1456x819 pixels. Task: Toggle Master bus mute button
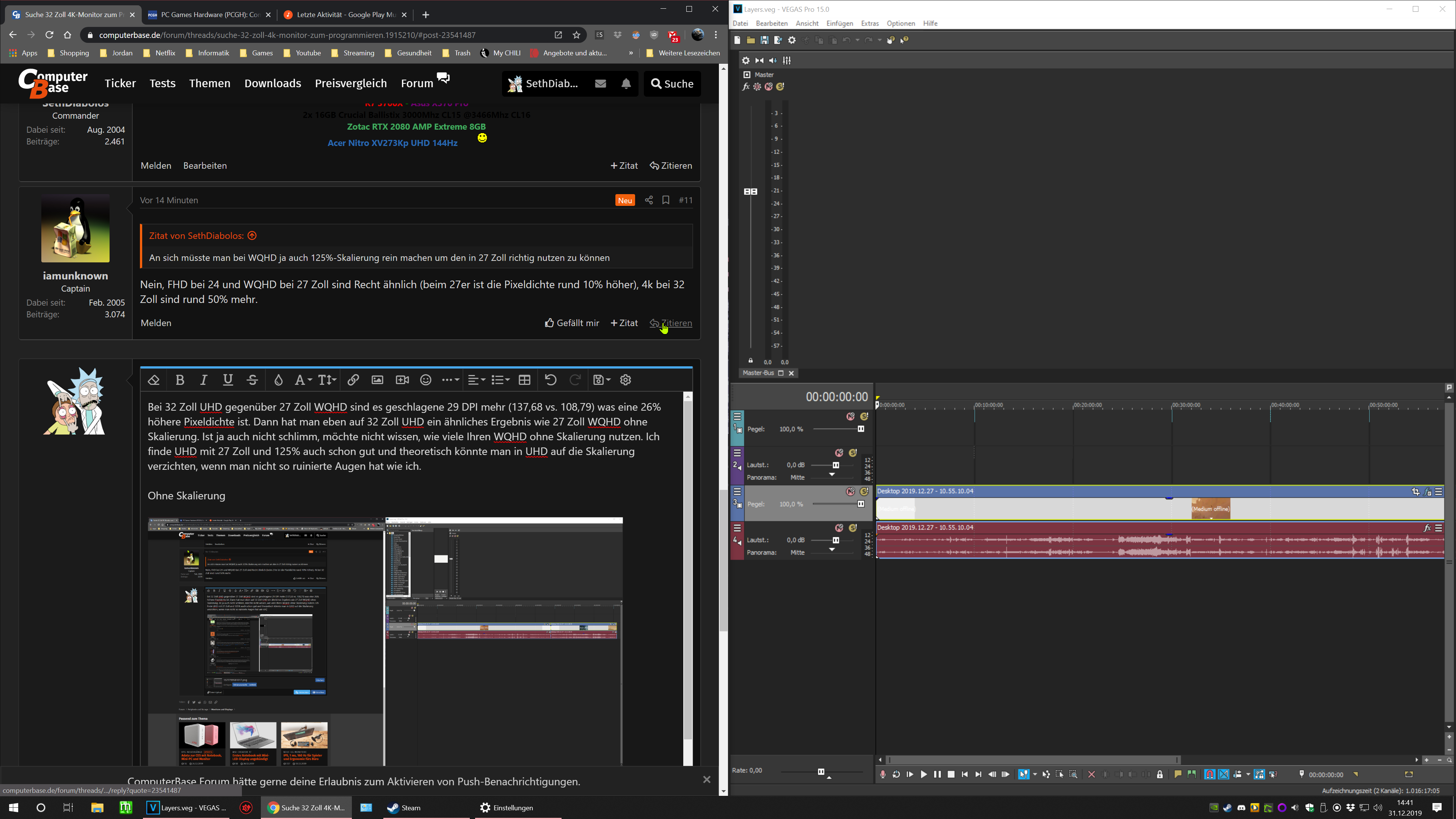pos(769,86)
